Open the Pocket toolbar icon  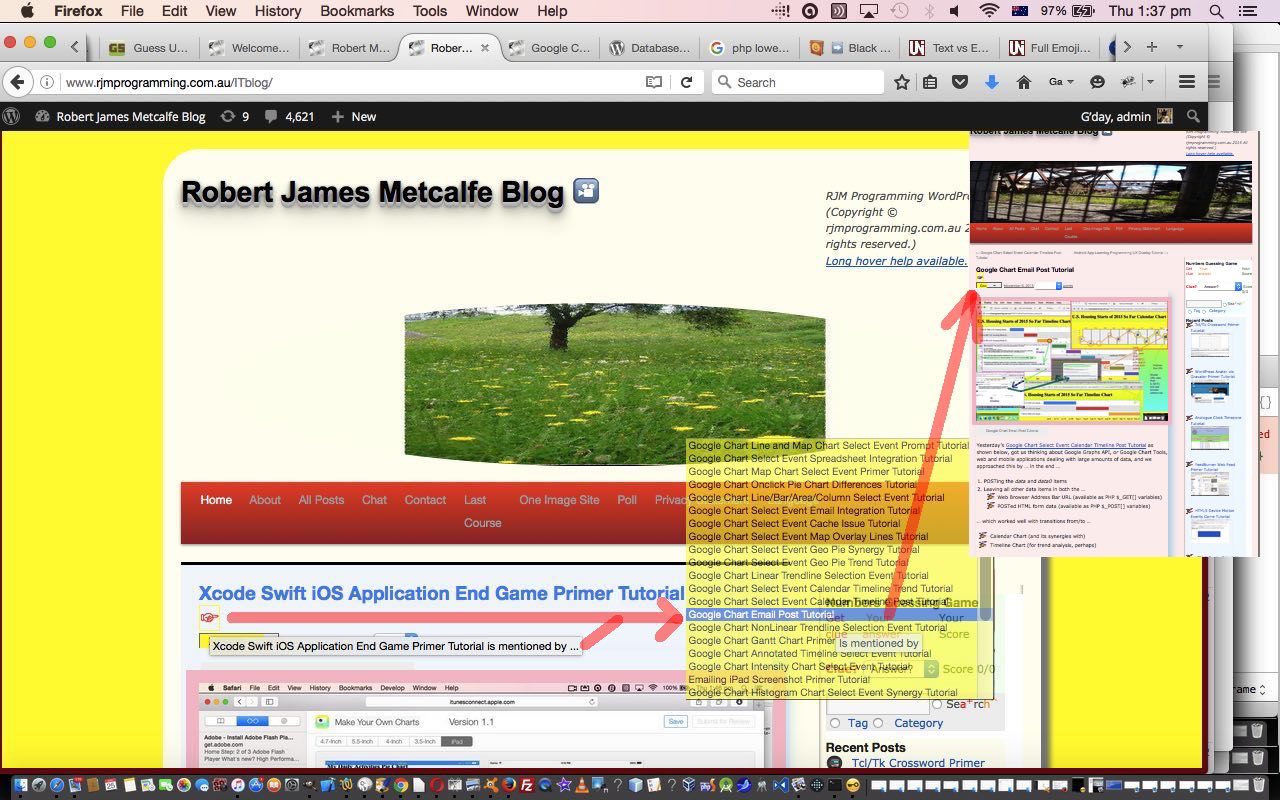[960, 82]
